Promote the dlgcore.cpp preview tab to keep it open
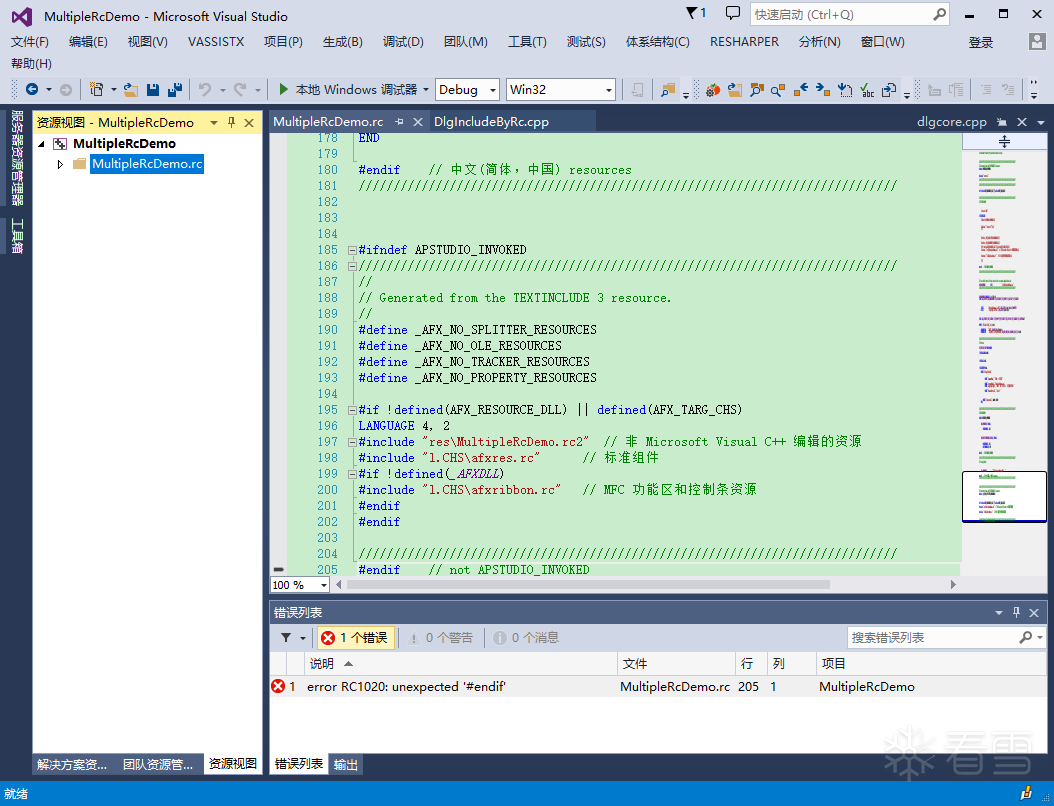The height and width of the screenshot is (806, 1054). pyautogui.click(x=1002, y=122)
